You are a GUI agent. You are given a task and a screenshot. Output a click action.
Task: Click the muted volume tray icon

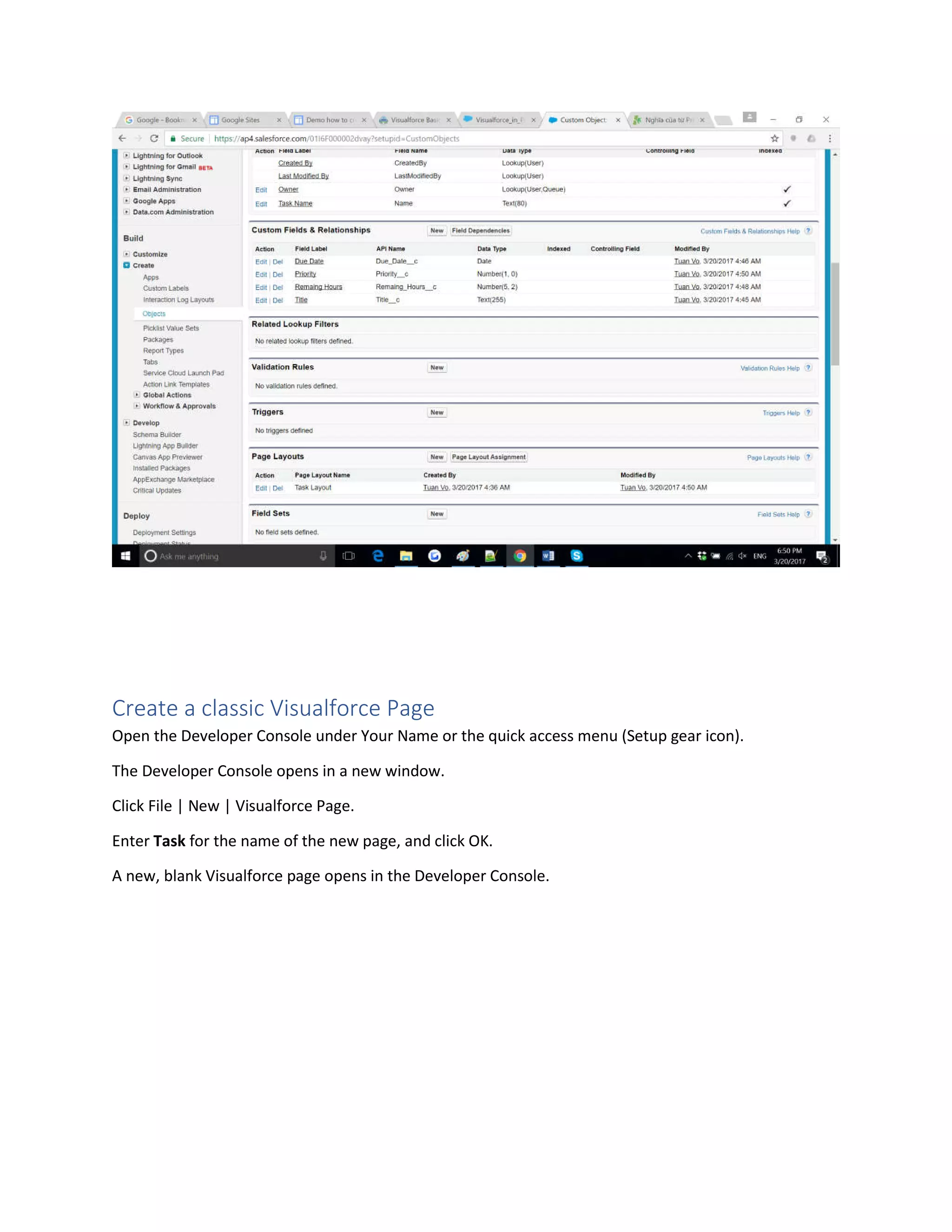pyautogui.click(x=742, y=556)
